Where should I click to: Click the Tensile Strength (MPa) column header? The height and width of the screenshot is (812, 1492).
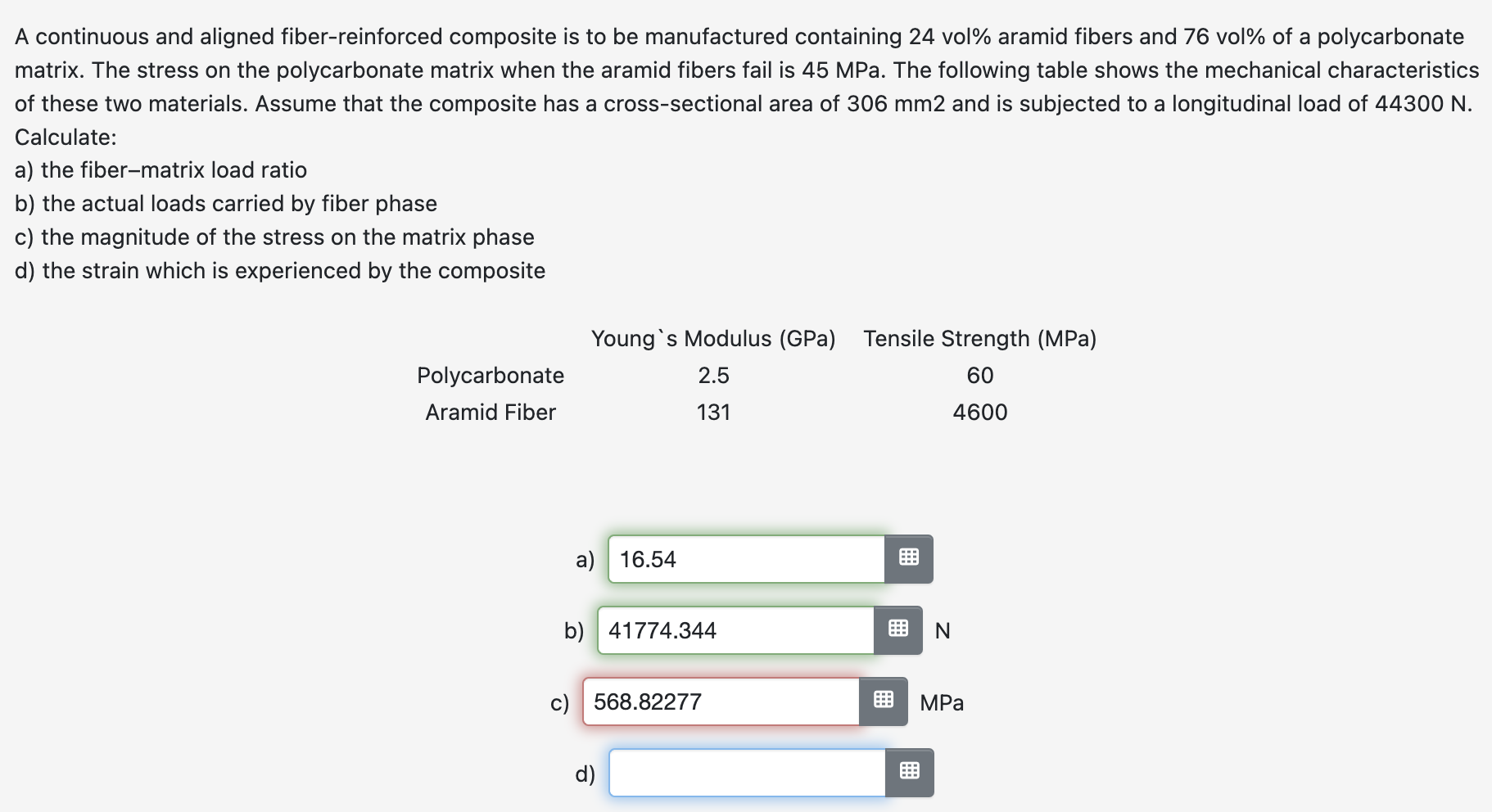pyautogui.click(x=980, y=339)
